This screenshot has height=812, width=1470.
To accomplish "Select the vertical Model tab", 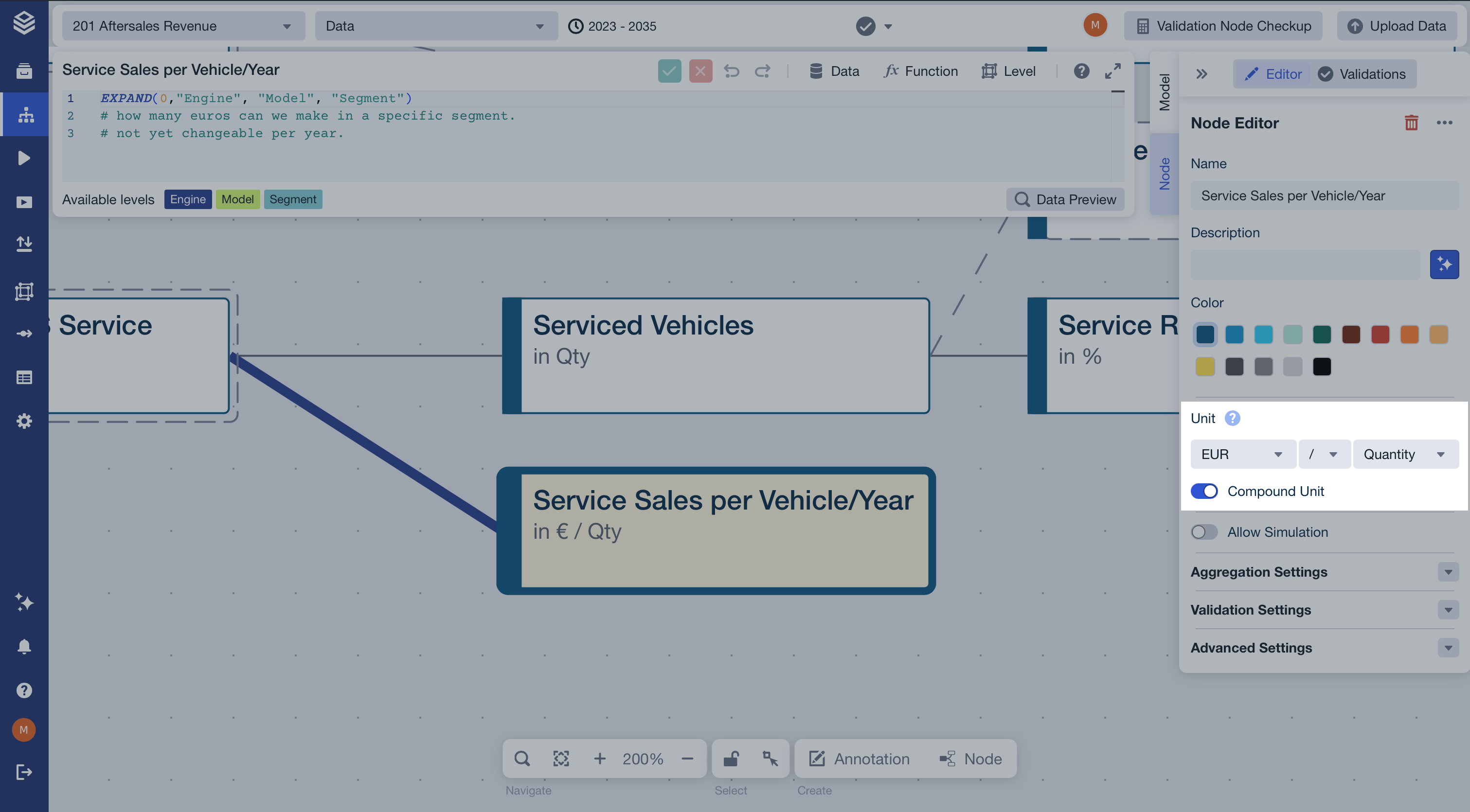I will tap(1164, 92).
